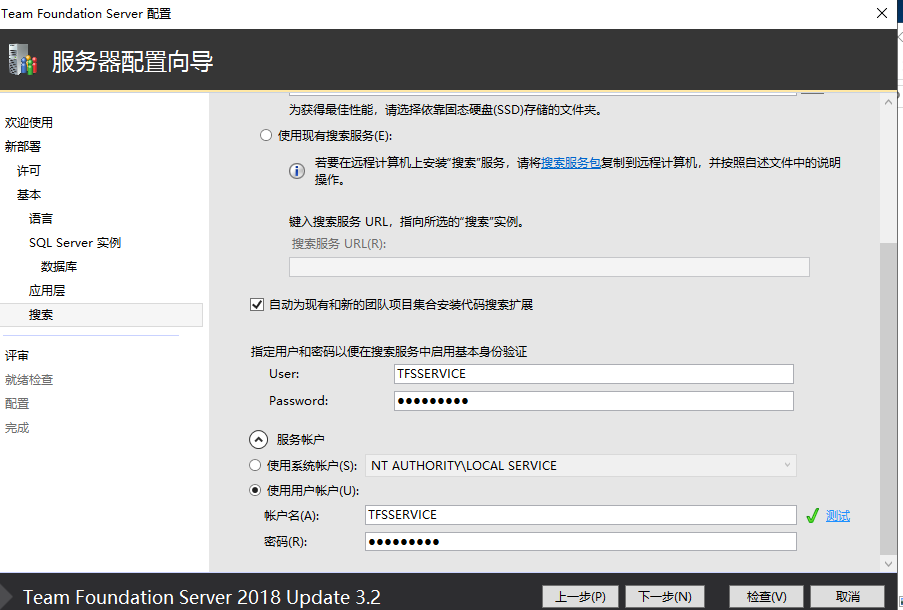903x610 pixels.
Task: Click the vertical scrollbar thumb
Action: [888, 399]
